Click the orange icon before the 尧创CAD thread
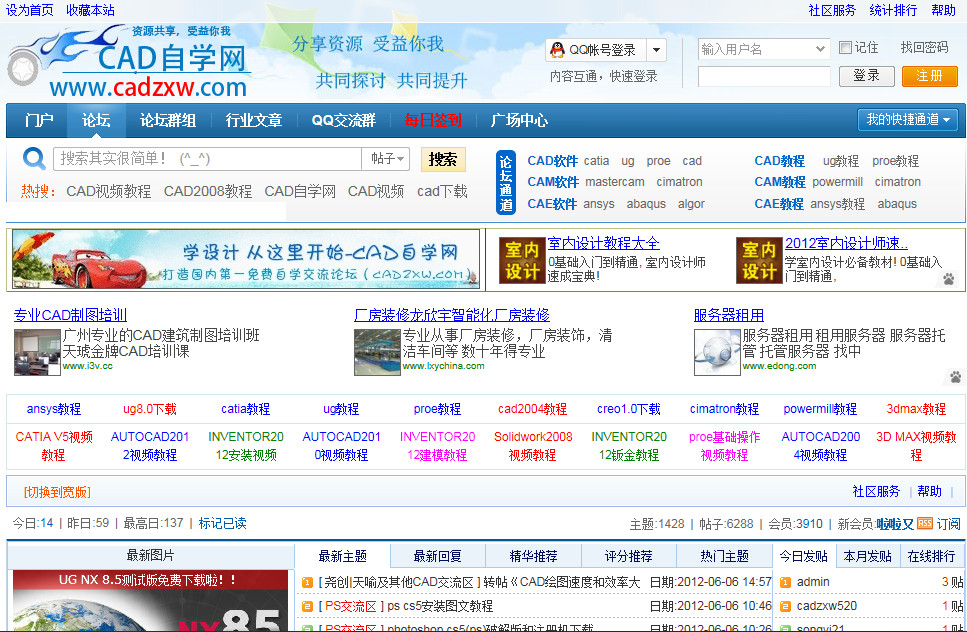Screen dimensions: 967x632 coord(305,581)
